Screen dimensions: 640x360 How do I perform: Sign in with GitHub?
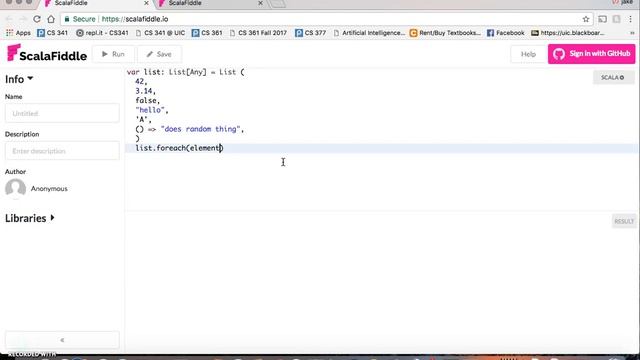tap(591, 53)
